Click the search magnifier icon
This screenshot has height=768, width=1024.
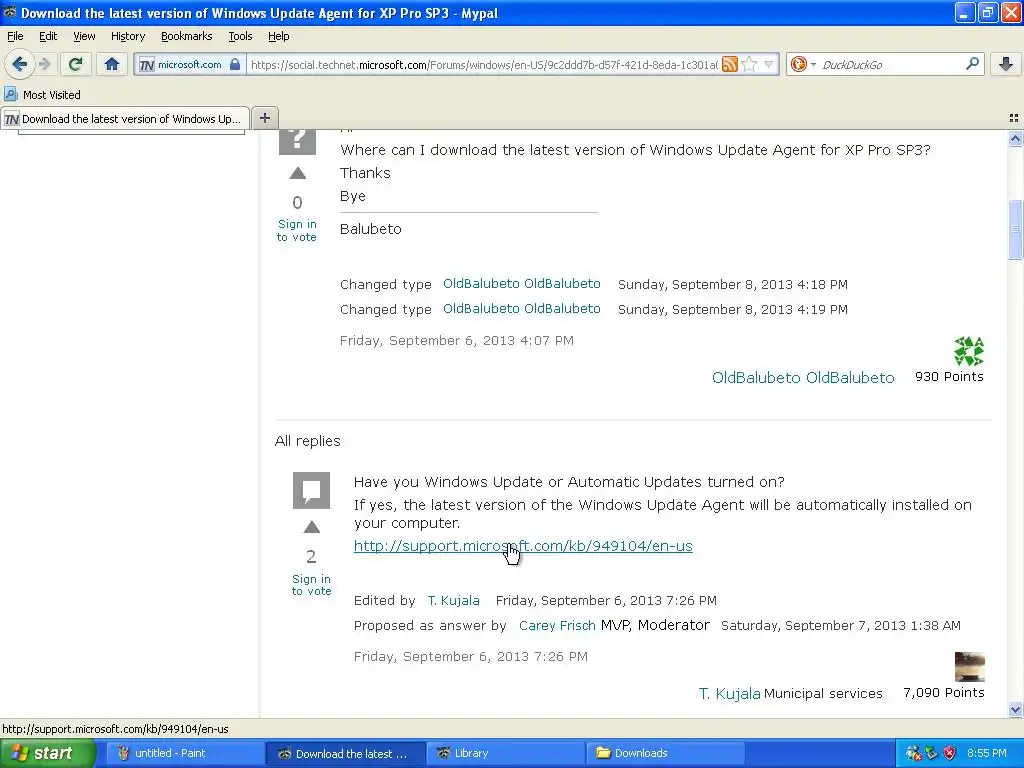point(972,64)
